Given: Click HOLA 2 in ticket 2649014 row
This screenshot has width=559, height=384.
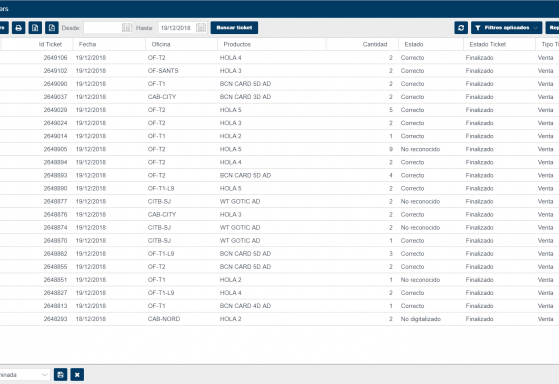Looking at the screenshot, I should [230, 136].
